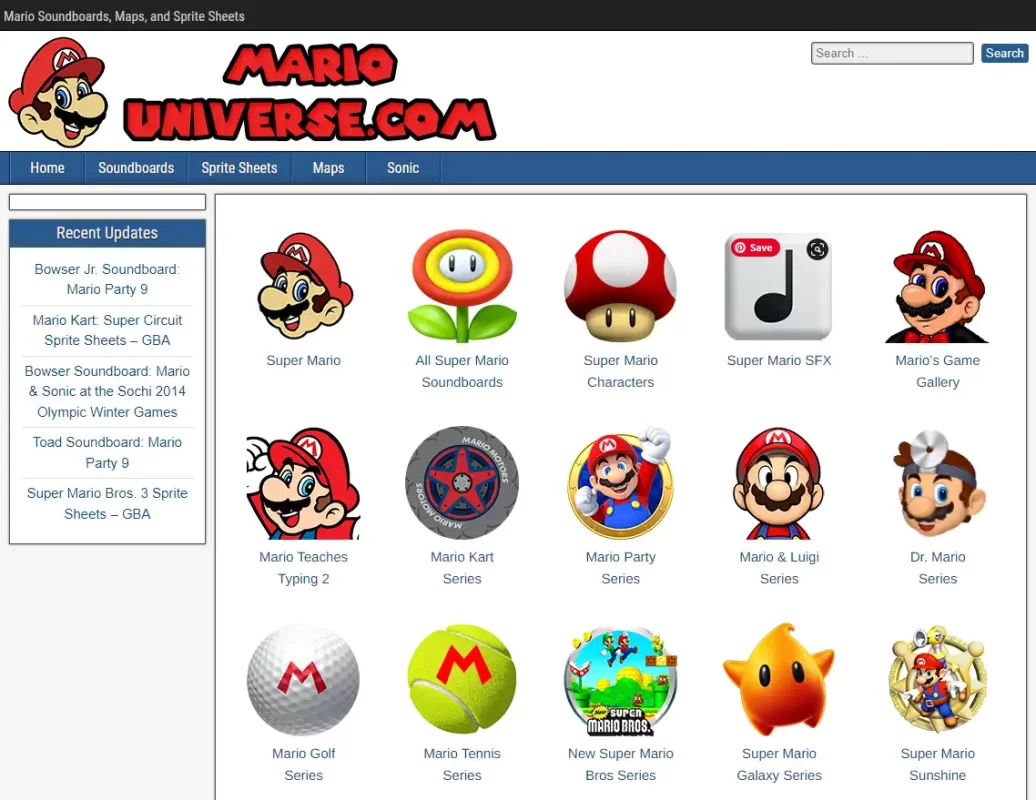Open the Mario Tennis ball icon
This screenshot has width=1036, height=800.
tap(462, 680)
